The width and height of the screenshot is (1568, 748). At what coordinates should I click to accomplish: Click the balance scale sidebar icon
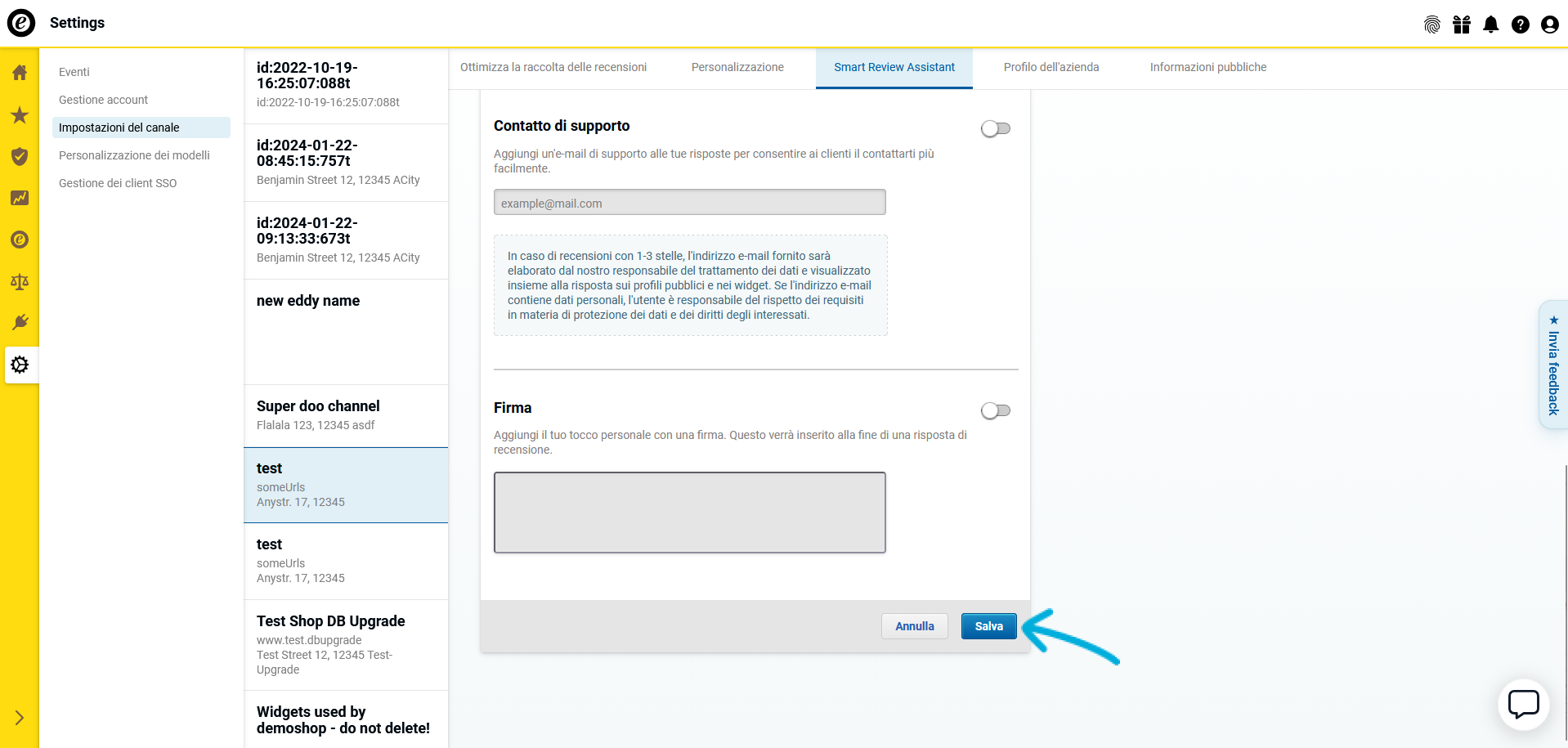(20, 282)
